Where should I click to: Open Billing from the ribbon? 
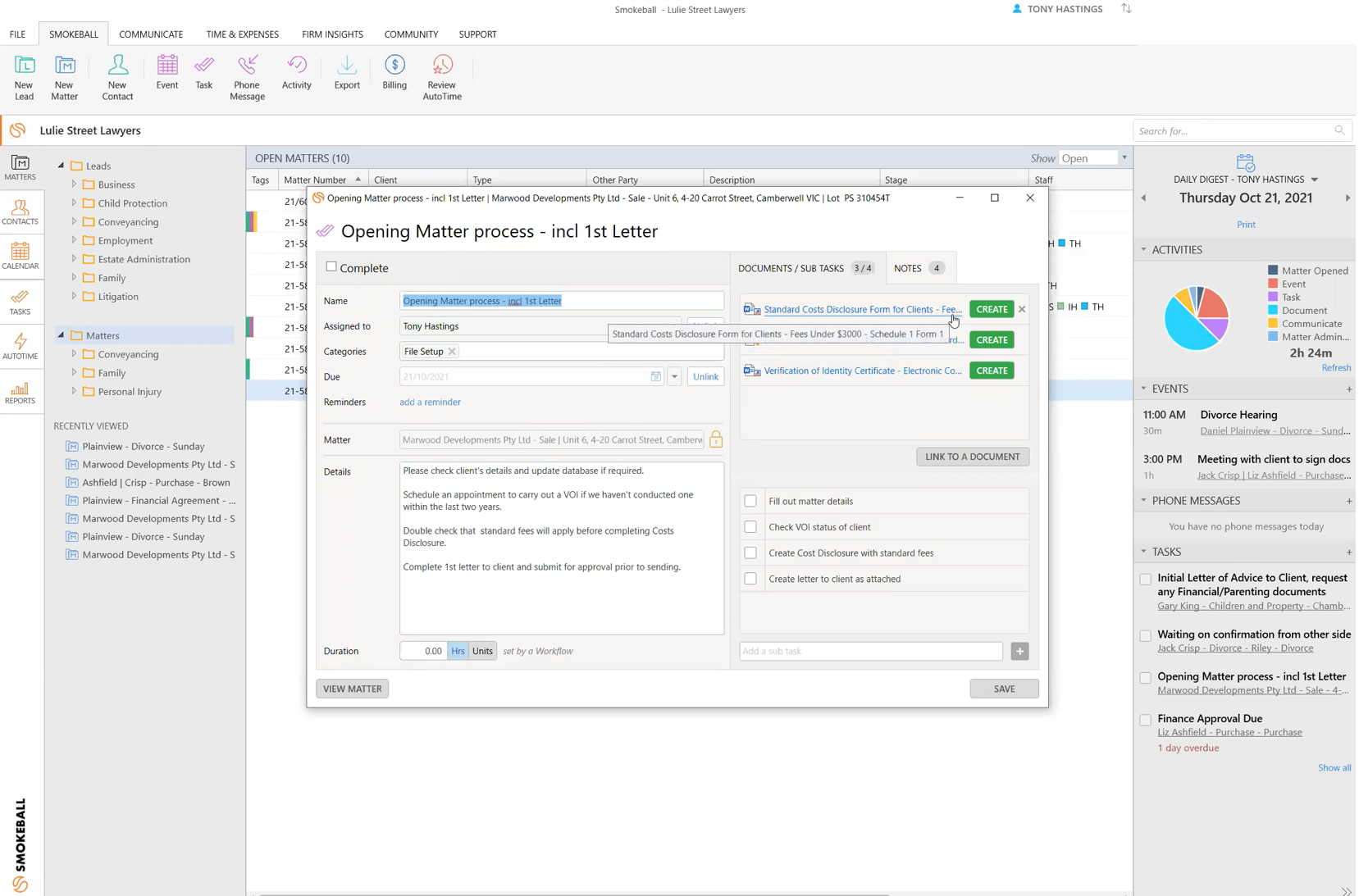(394, 72)
